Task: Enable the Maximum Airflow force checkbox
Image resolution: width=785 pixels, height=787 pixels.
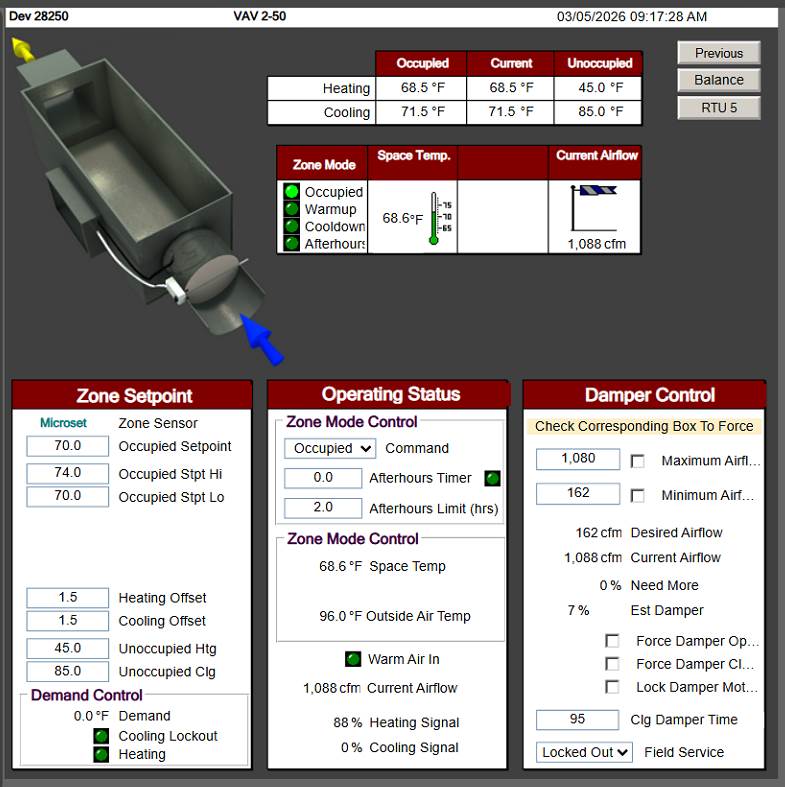Action: click(638, 461)
